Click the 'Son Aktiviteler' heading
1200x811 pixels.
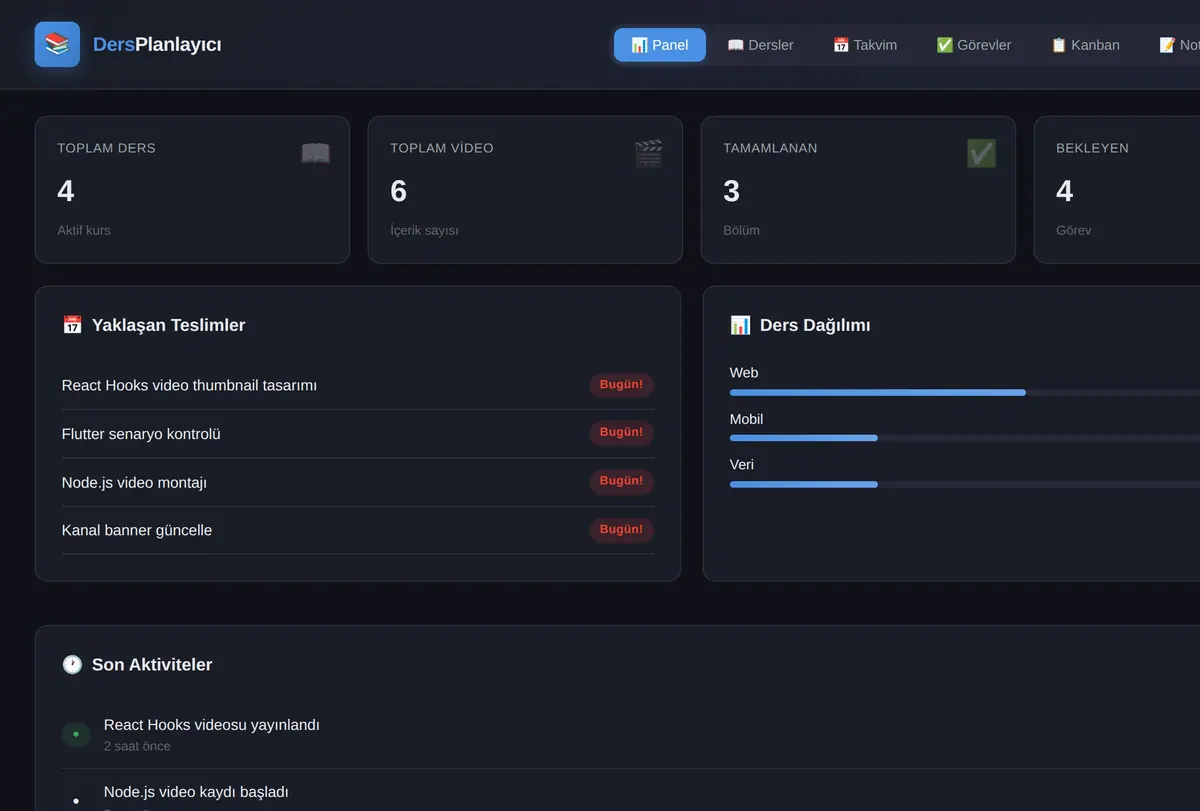pos(152,665)
